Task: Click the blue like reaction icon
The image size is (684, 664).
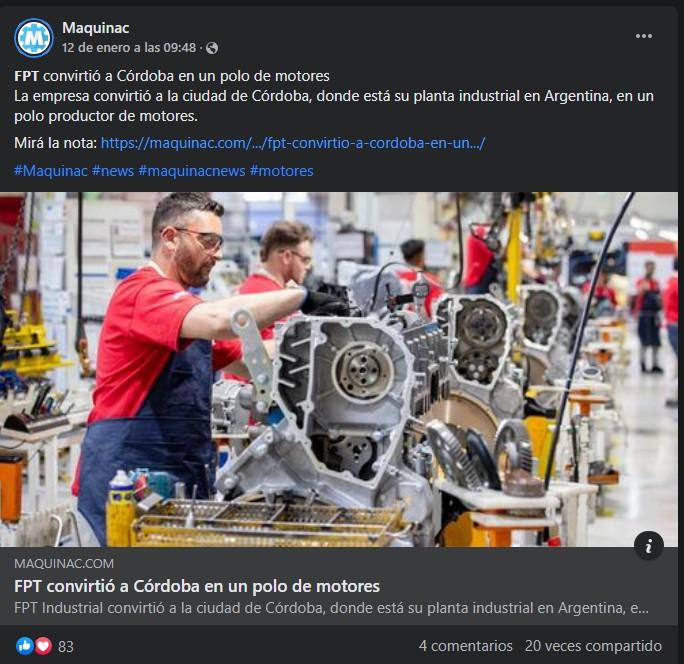Action: [24, 646]
